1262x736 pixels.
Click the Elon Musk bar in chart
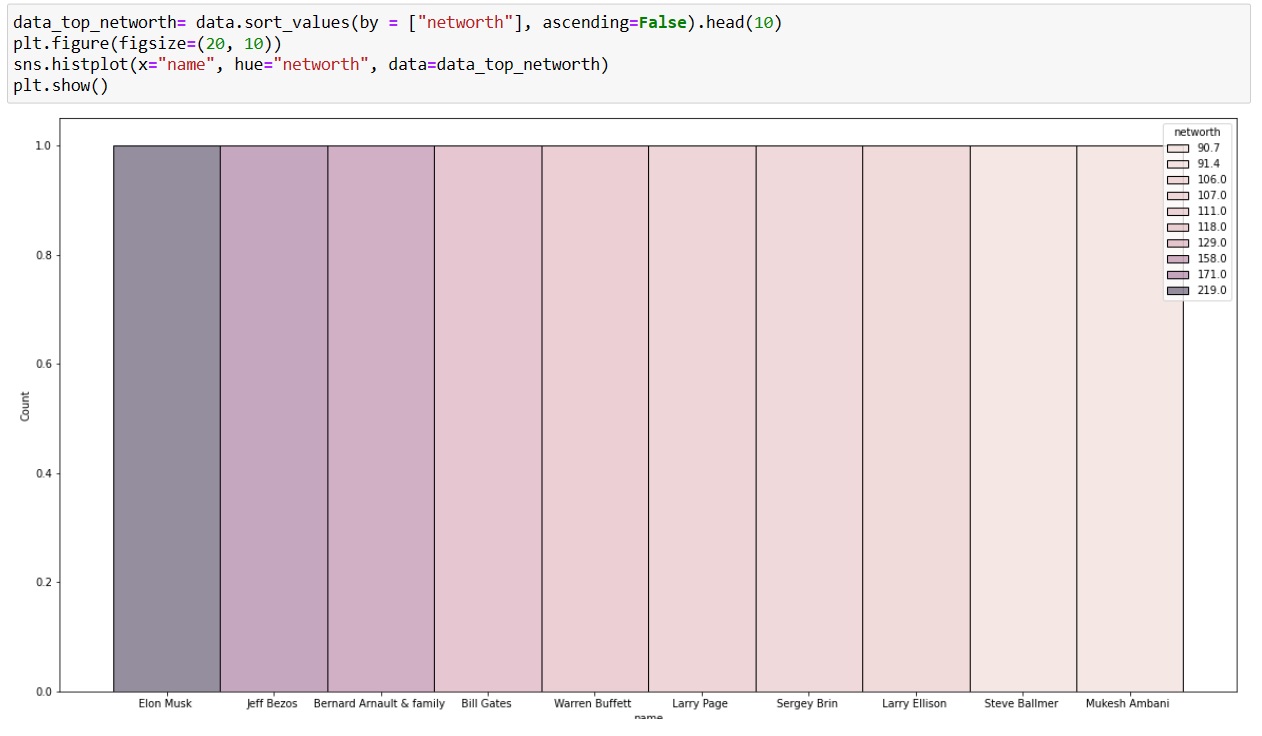coord(167,418)
